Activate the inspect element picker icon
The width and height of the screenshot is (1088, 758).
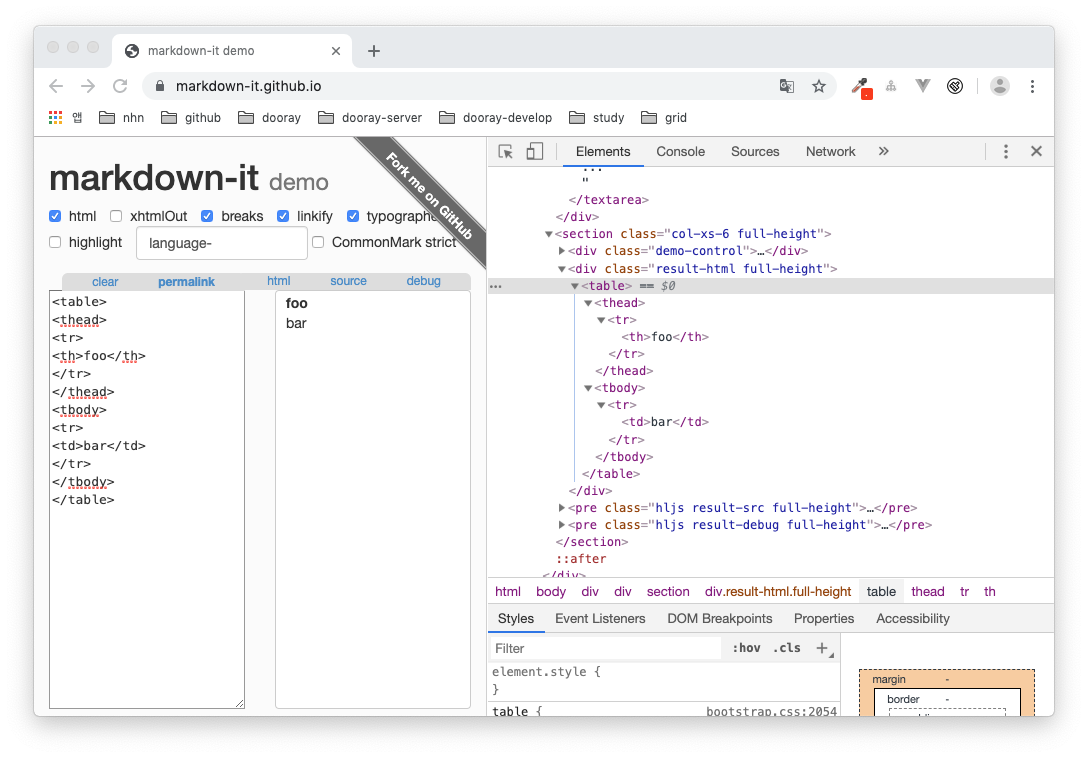506,151
